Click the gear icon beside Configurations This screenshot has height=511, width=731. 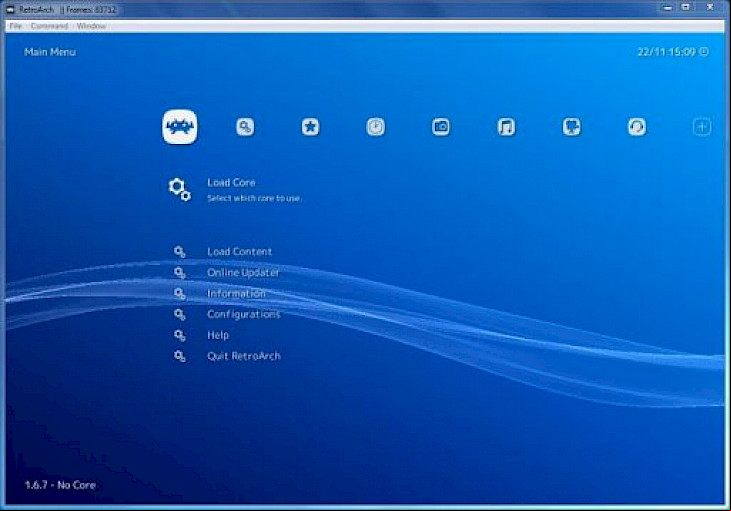180,315
